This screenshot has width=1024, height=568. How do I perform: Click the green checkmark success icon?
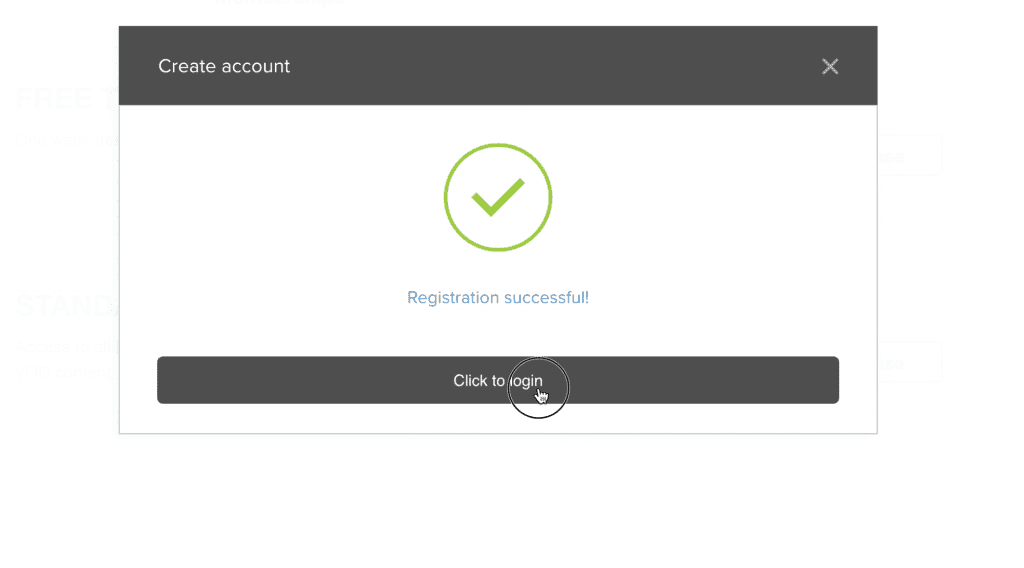[498, 197]
